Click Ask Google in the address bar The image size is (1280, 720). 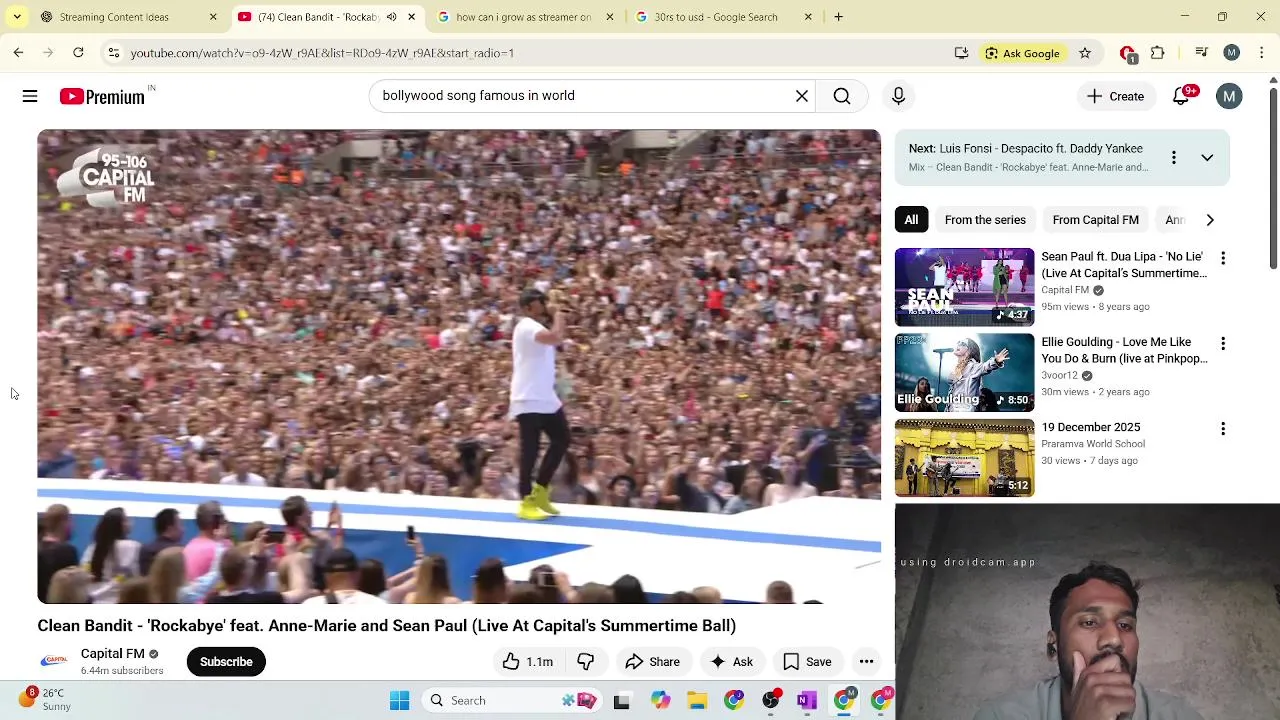(1022, 53)
